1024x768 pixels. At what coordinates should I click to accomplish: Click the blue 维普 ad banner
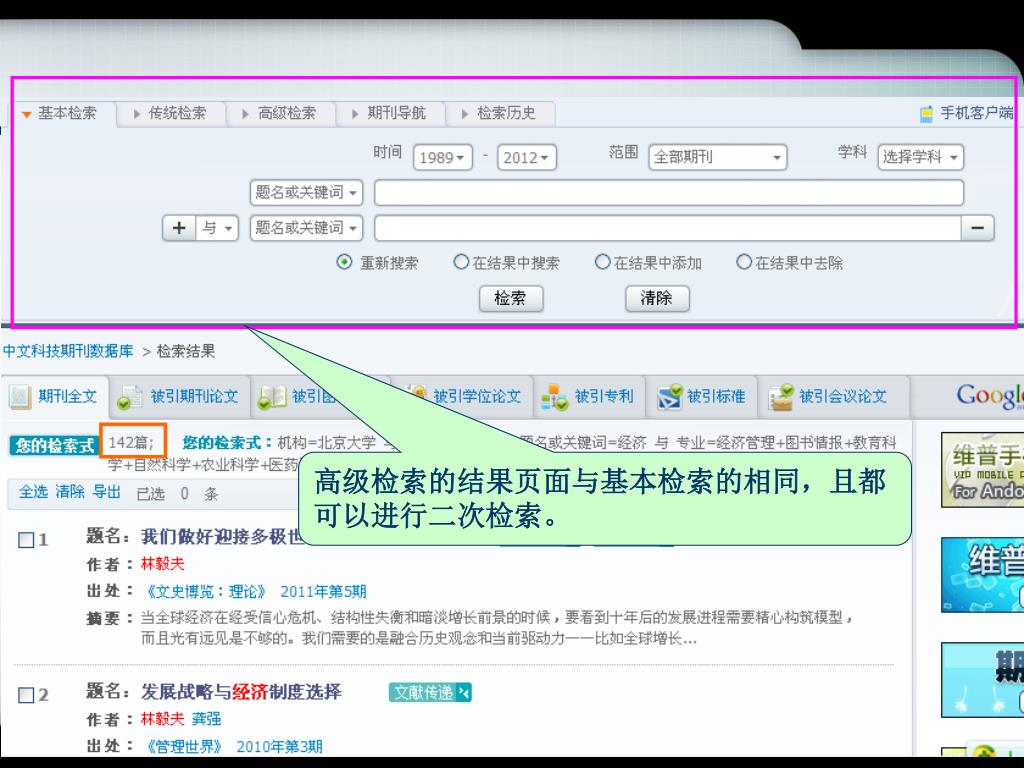[982, 575]
